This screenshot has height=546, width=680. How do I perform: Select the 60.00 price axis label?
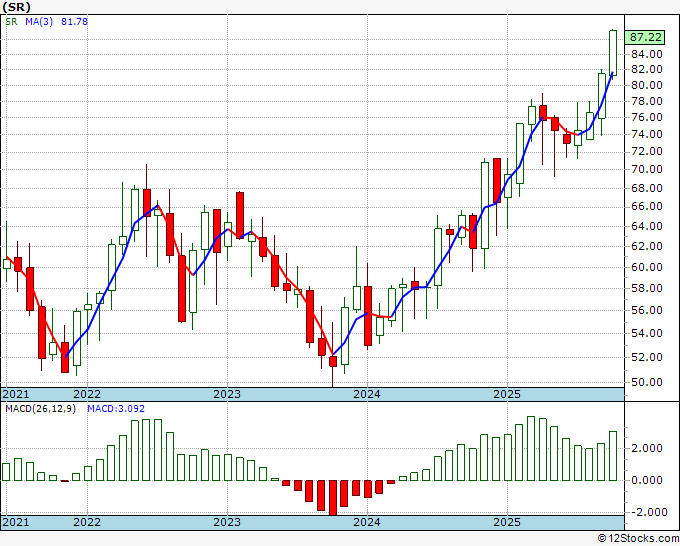click(x=646, y=267)
